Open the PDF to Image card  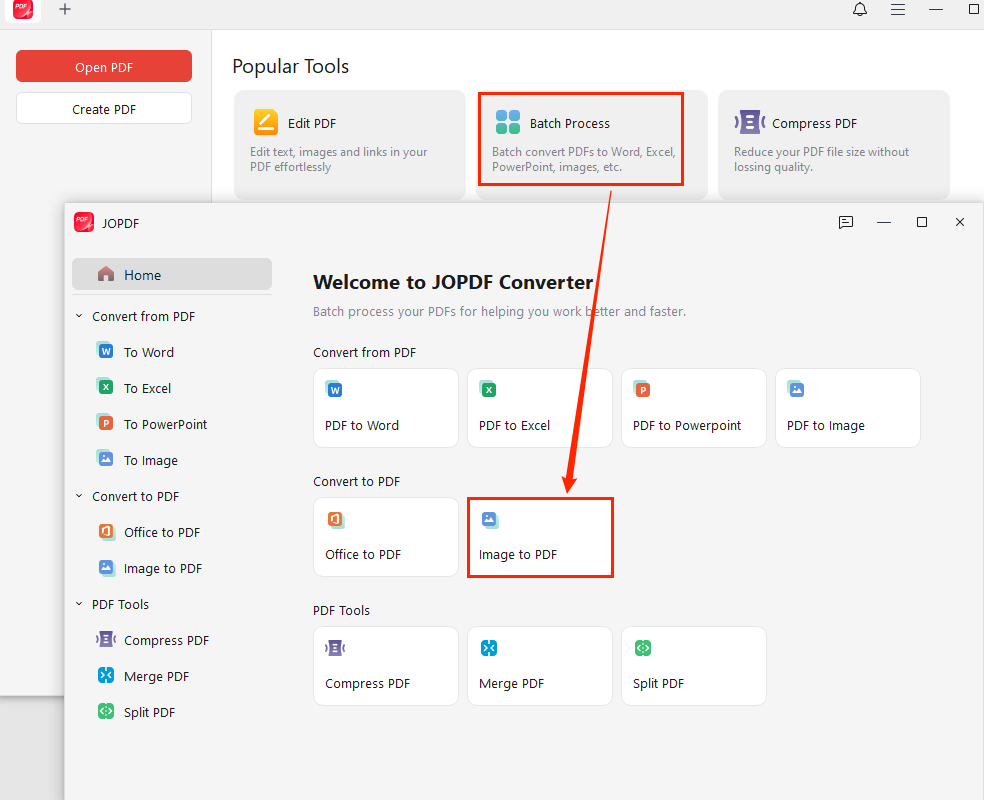848,408
